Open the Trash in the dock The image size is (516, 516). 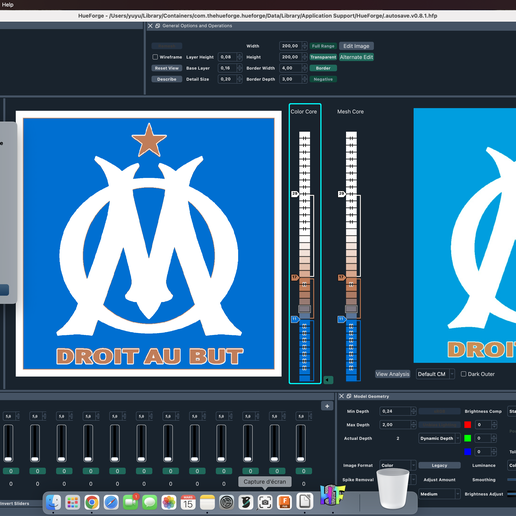(393, 488)
